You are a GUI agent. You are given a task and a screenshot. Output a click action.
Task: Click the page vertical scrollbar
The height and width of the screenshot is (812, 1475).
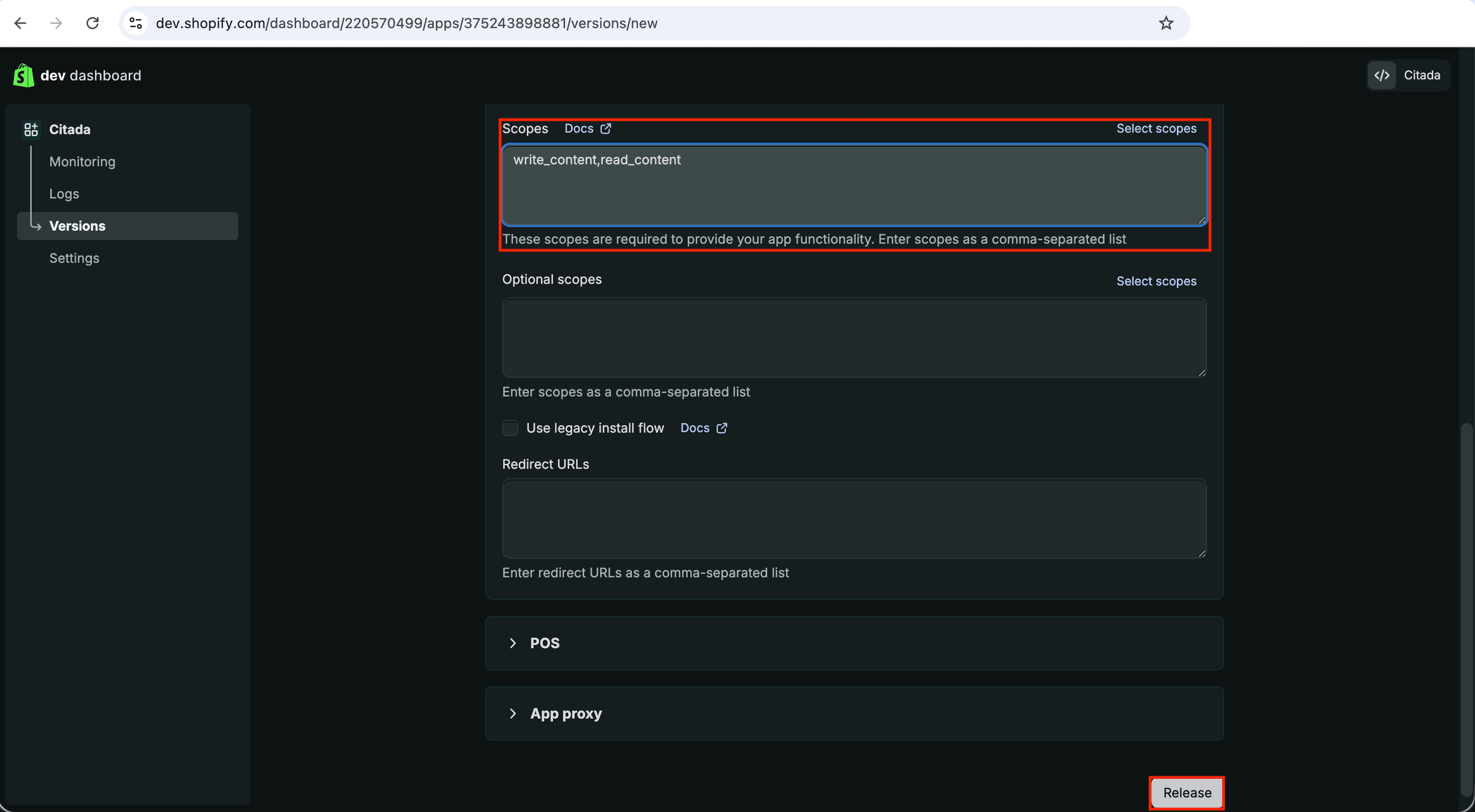tap(1466, 610)
